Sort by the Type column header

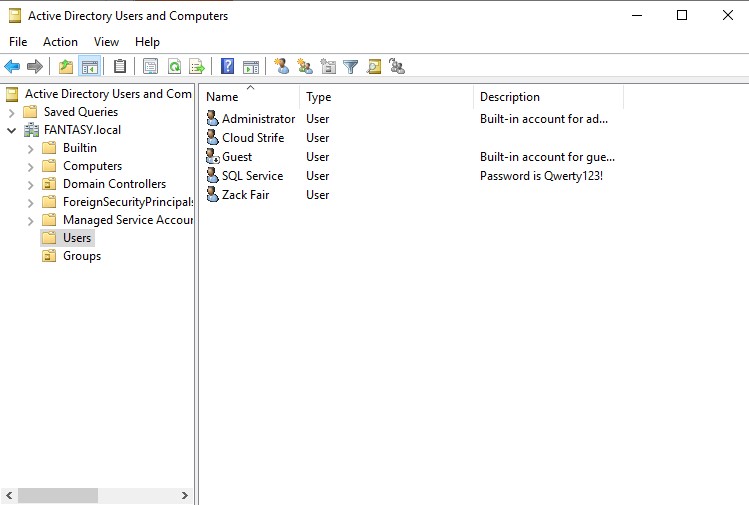tap(386, 97)
